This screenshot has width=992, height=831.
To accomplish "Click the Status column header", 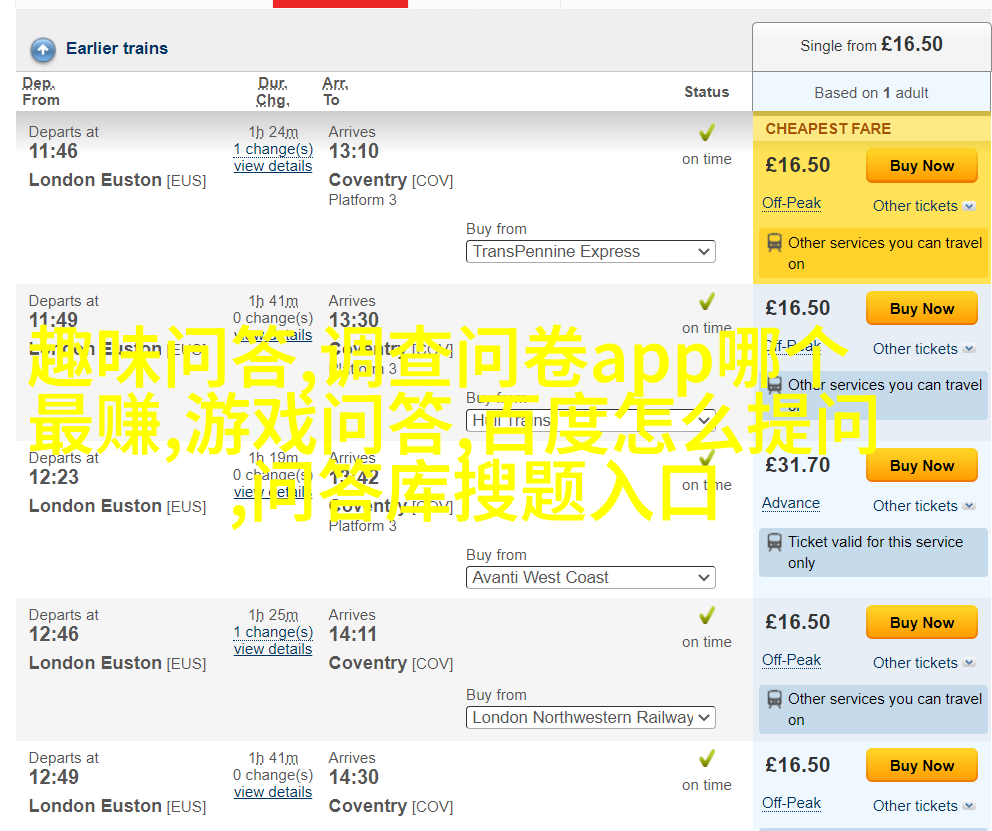I will click(x=707, y=92).
